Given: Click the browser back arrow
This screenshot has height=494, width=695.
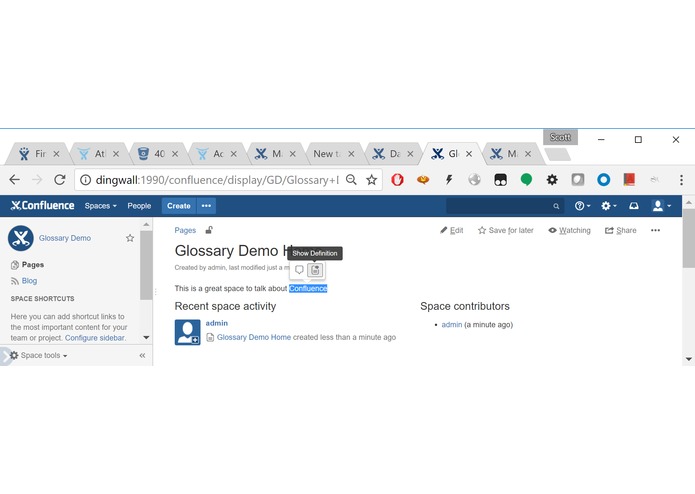Looking at the screenshot, I should (x=15, y=179).
